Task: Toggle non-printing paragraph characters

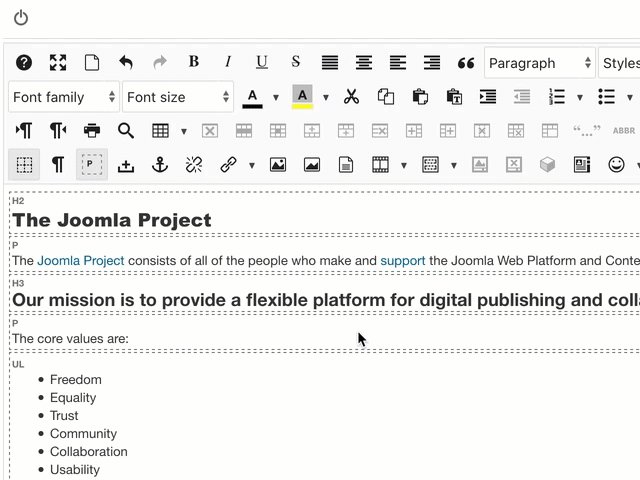Action: point(58,165)
